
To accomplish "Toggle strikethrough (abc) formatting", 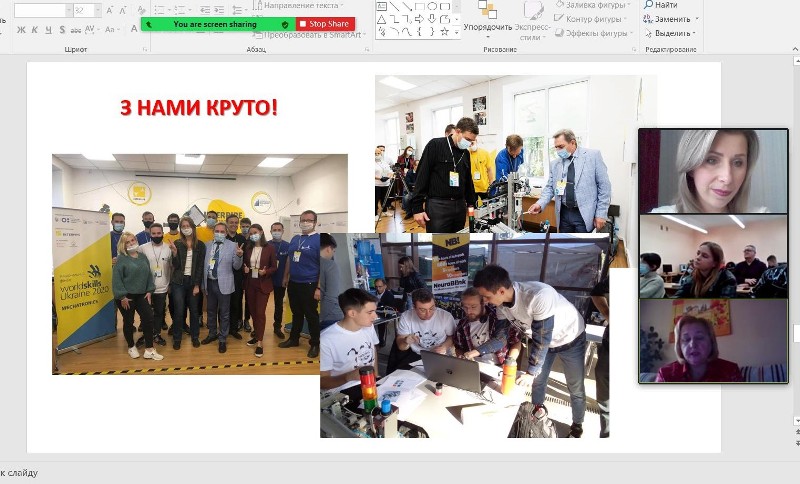I will click(x=76, y=30).
